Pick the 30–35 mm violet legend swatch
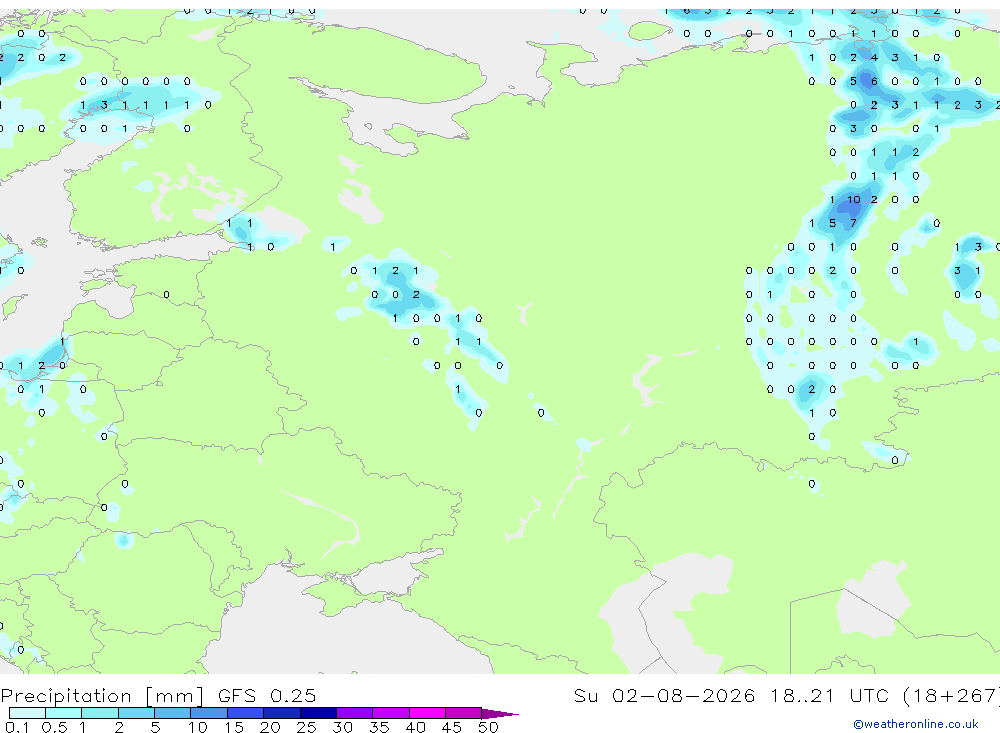The image size is (1000, 733). [x=355, y=713]
